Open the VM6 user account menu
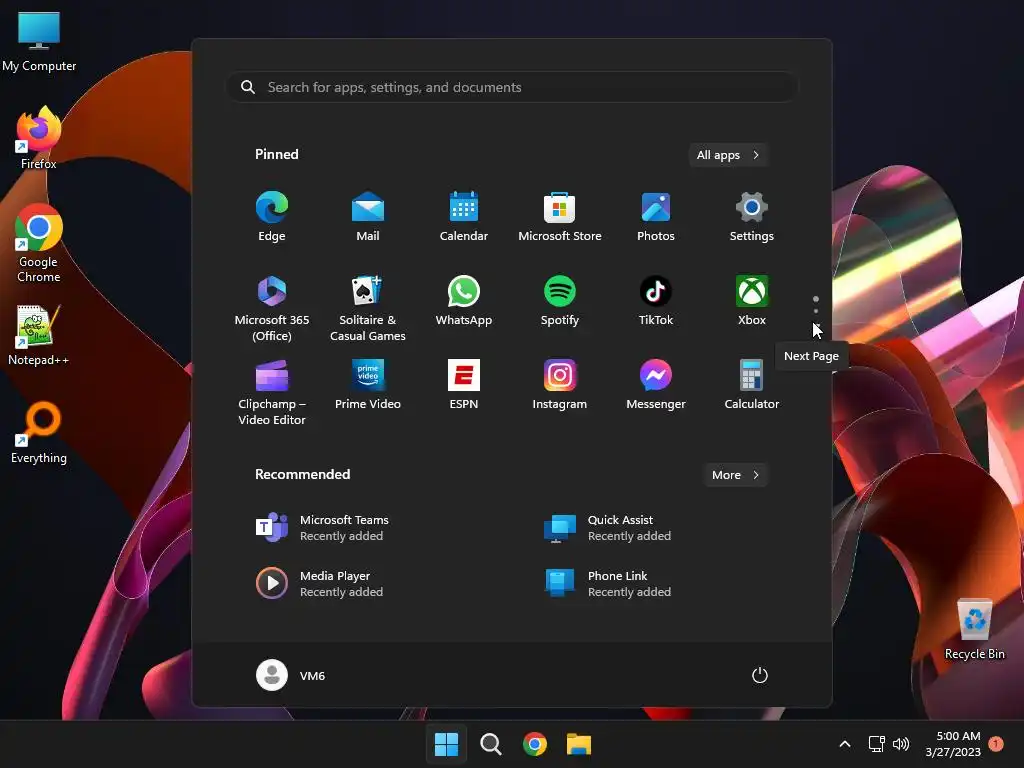The width and height of the screenshot is (1024, 768). click(291, 675)
